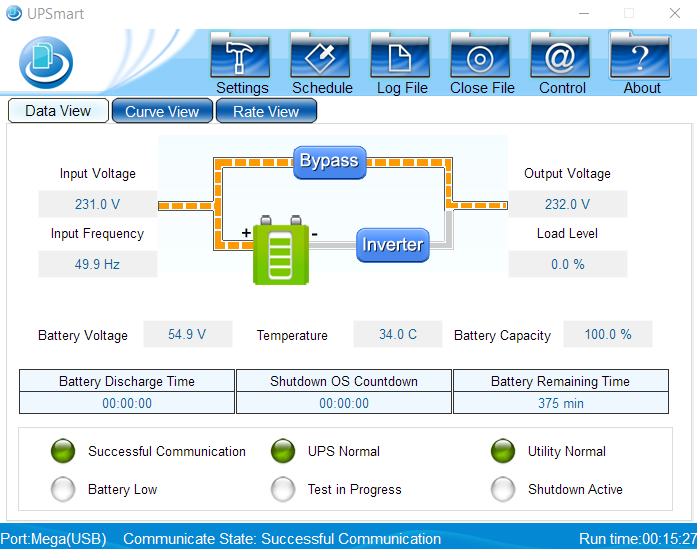Click the Battery Discharge Time 00:00:00 value
This screenshot has height=549, width=697.
tap(127, 403)
